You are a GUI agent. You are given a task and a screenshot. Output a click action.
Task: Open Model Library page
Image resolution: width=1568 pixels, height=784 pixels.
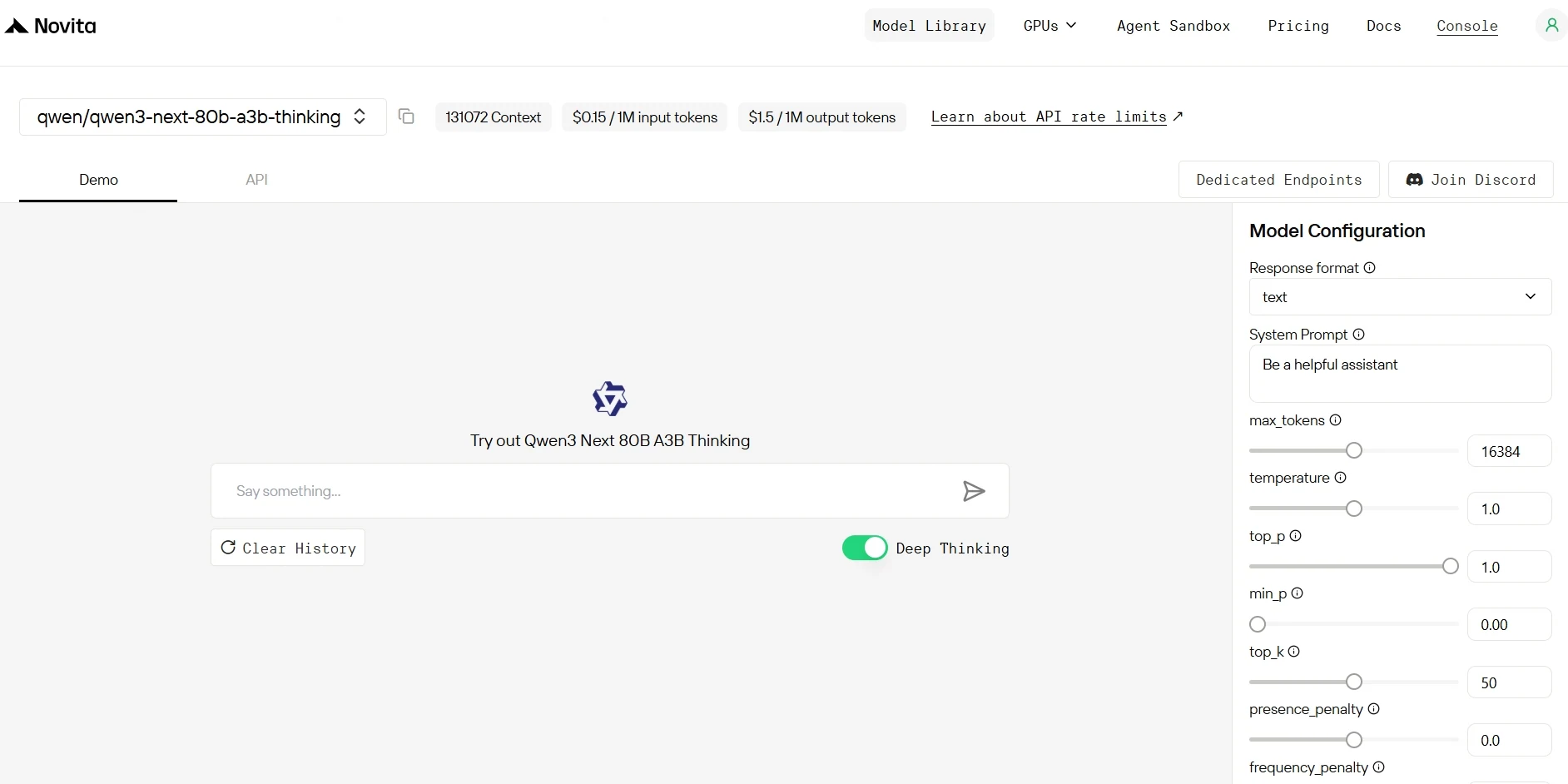pos(929,26)
